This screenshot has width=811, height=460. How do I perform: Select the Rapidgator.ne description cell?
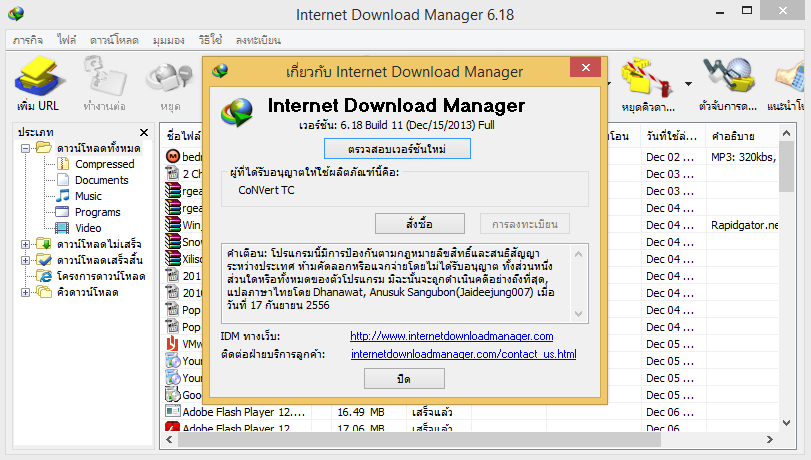pyautogui.click(x=744, y=225)
